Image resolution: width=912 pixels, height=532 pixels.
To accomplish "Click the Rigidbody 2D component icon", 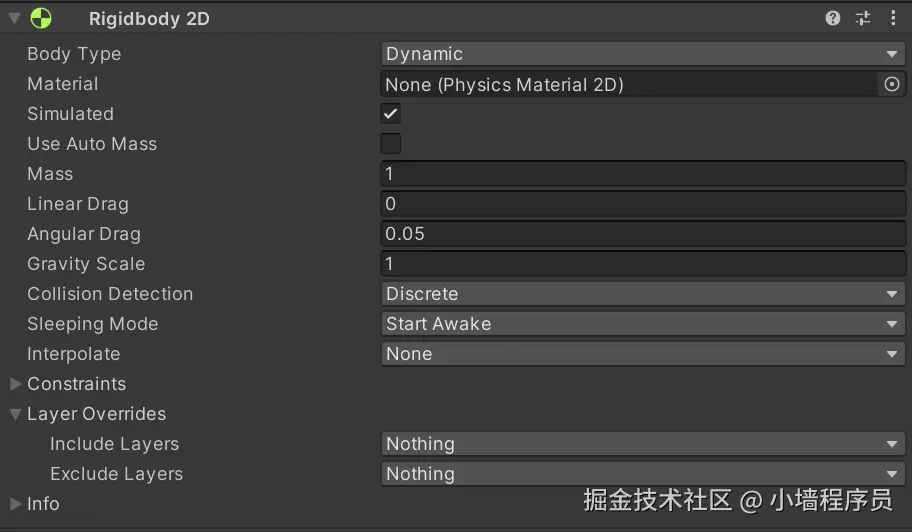I will pyautogui.click(x=41, y=18).
